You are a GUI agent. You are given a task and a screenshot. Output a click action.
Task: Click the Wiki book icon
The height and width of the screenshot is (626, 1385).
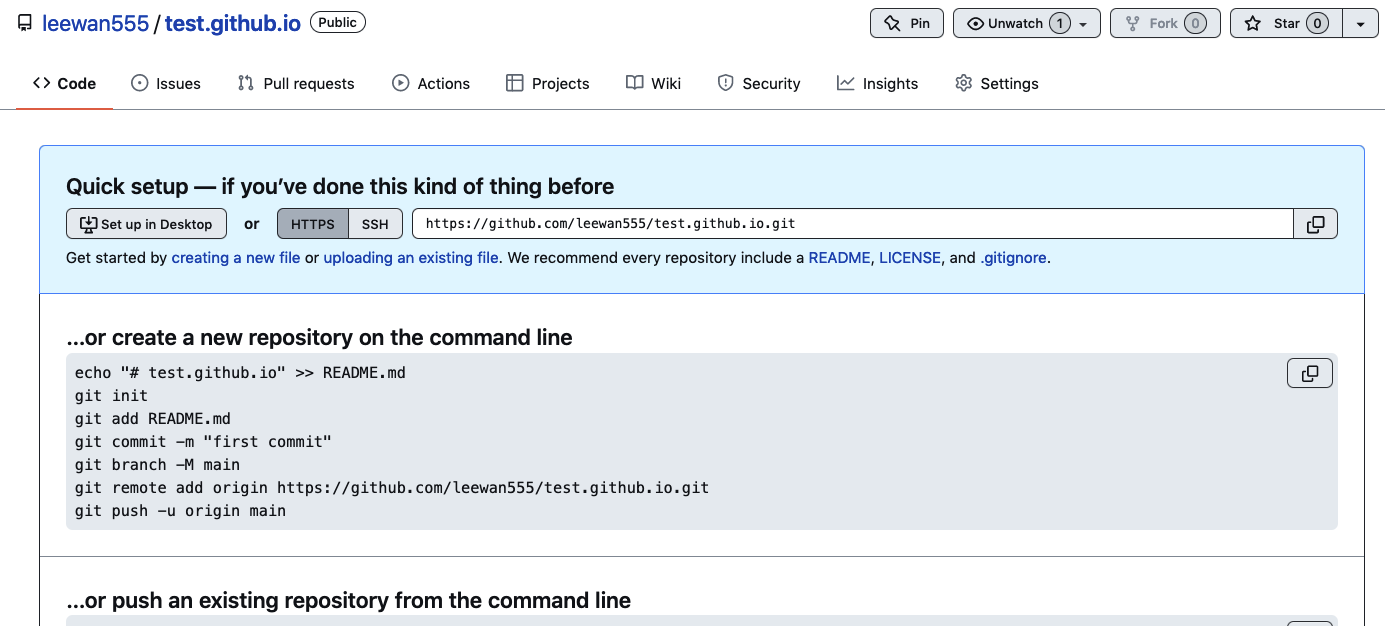[635, 83]
